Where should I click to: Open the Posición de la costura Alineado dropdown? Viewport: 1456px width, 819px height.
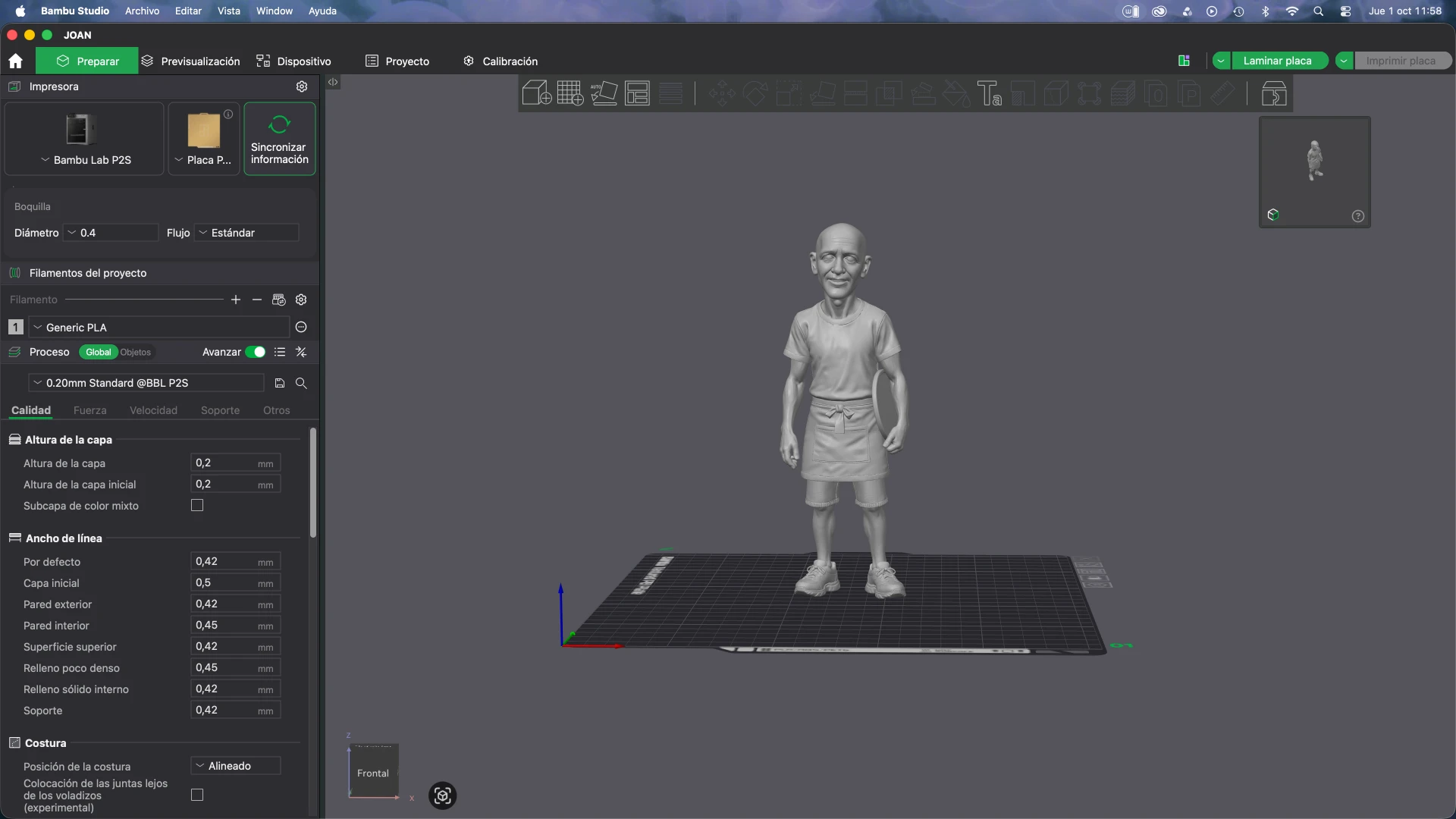tap(235, 766)
